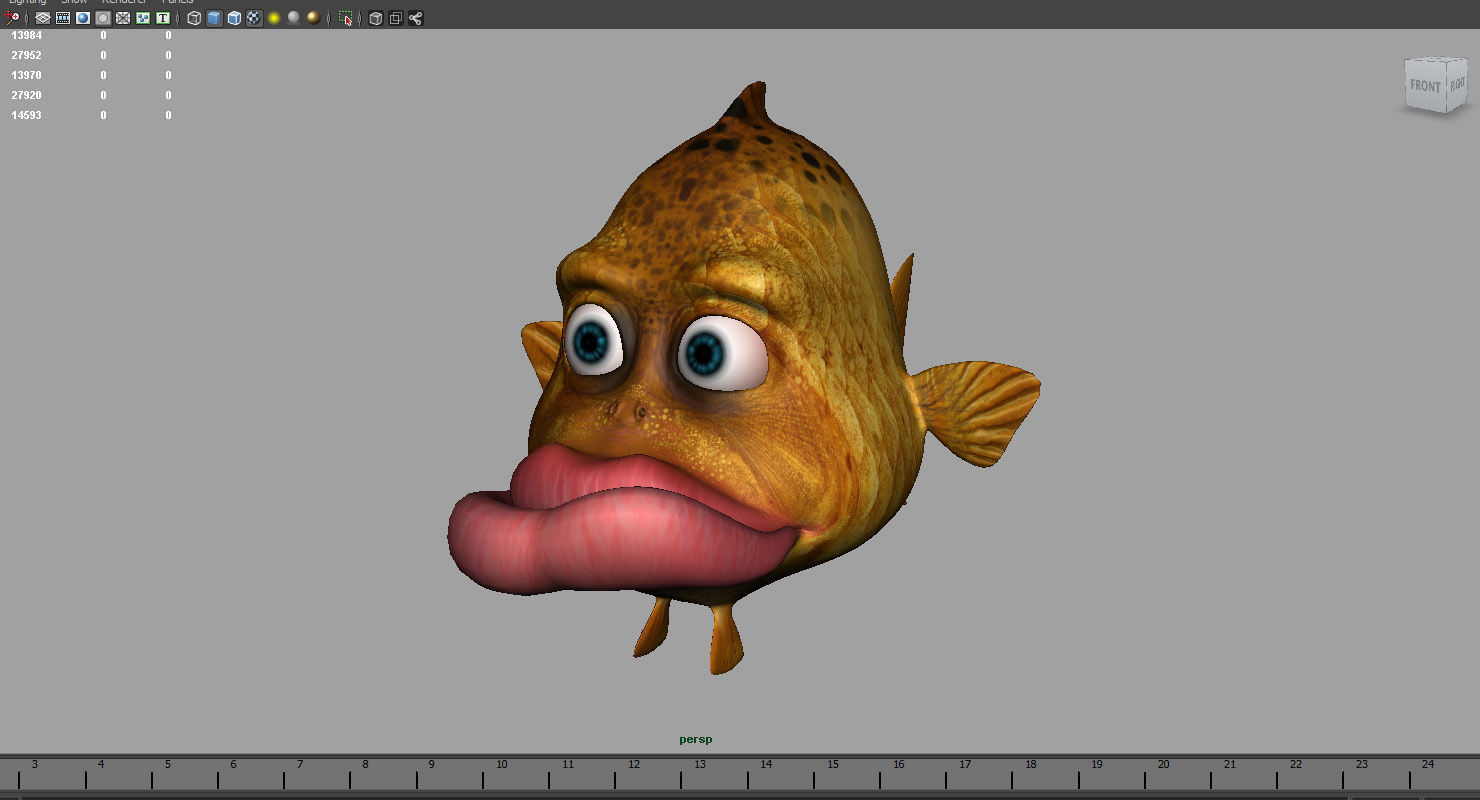Toggle the film gate overlay
This screenshot has width=1480, height=800.
(x=63, y=18)
